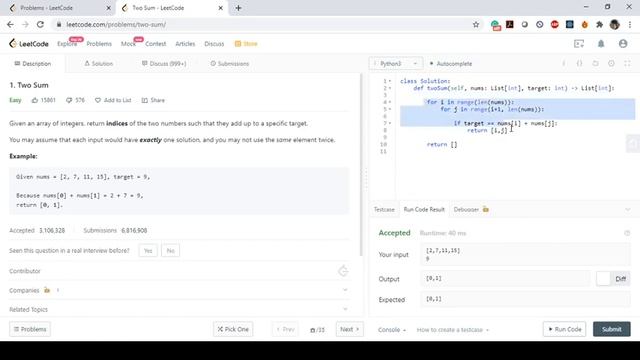Collapse the code fold arrow on line 1

(390, 81)
